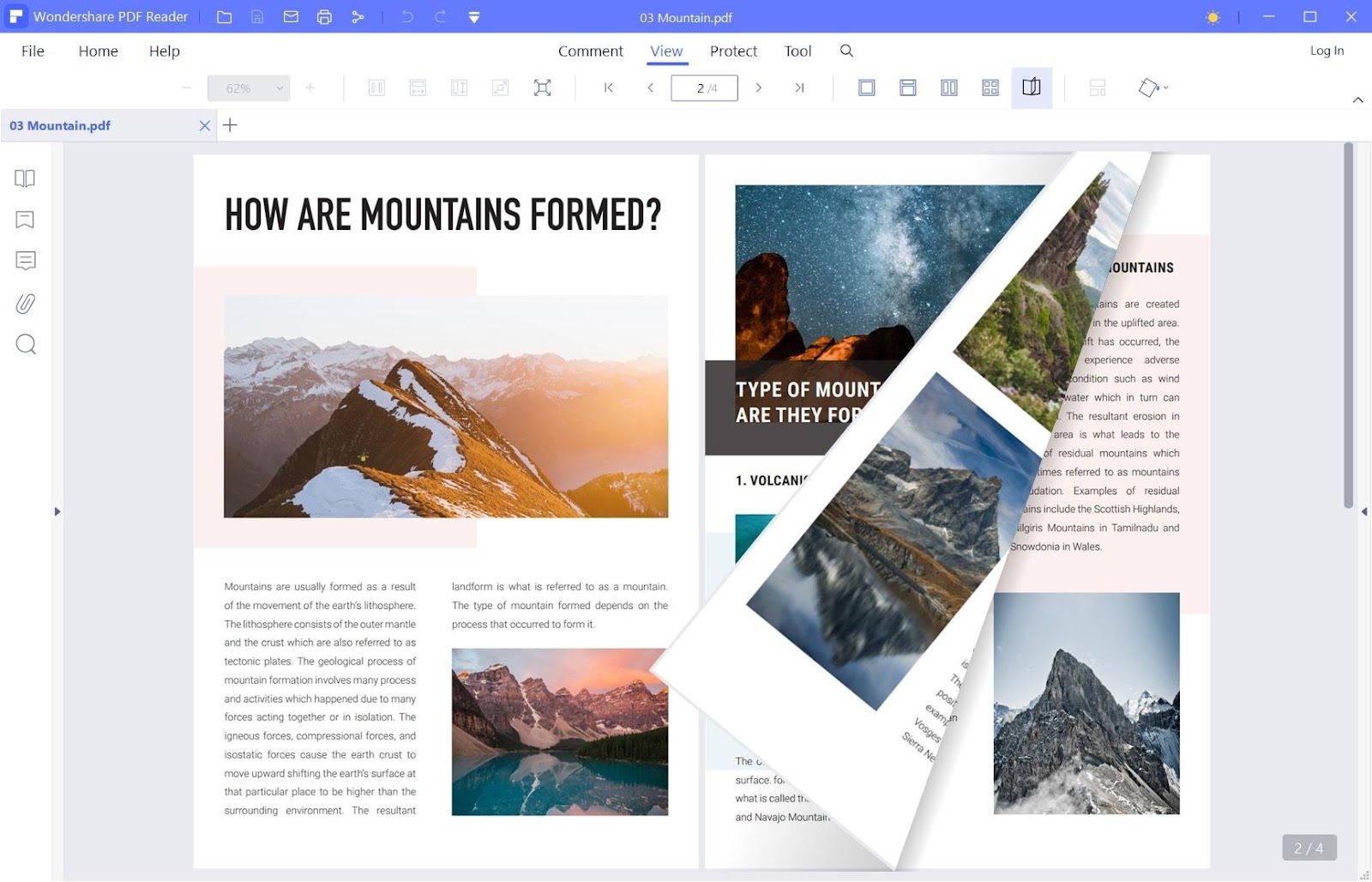Open the quick access customize dropdown
This screenshot has height=882, width=1372.
tap(474, 17)
